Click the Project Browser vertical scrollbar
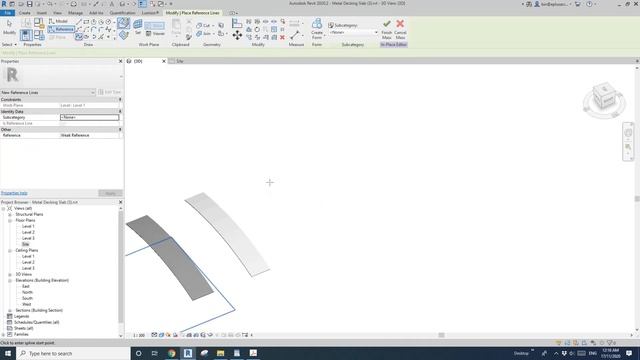This screenshot has width=640, height=360. [x=120, y=267]
